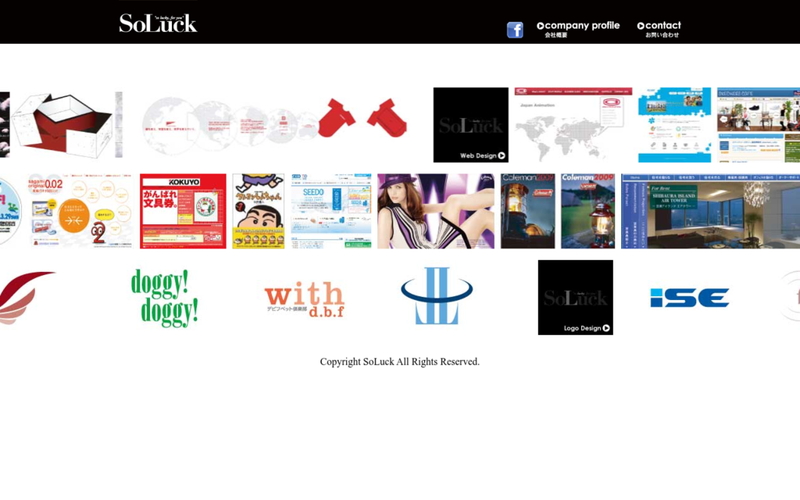This screenshot has height=500, width=800.
Task: Open the Crayon Shin-chan cartoon thumbnail
Action: tap(259, 211)
